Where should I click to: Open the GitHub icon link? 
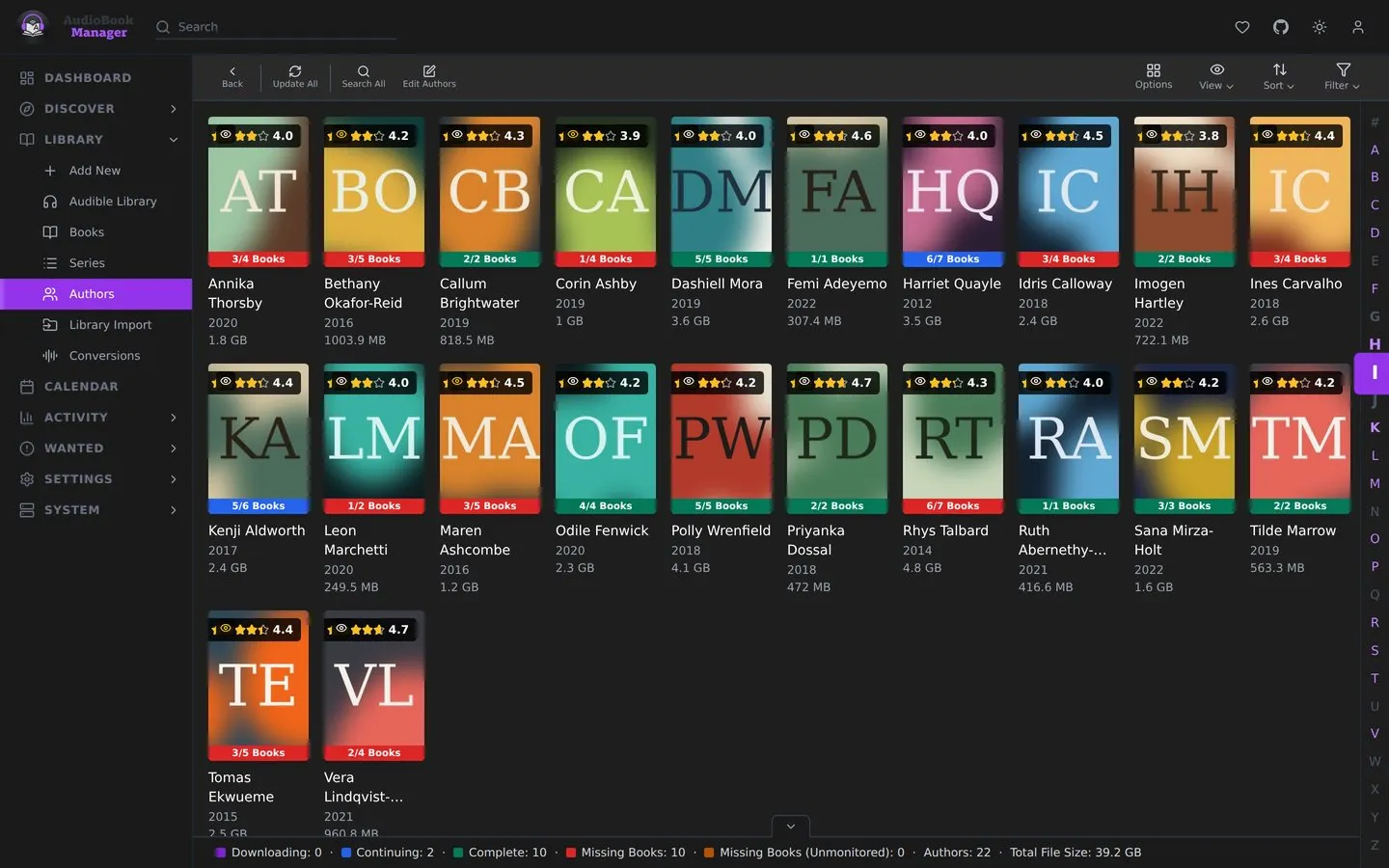pyautogui.click(x=1281, y=27)
